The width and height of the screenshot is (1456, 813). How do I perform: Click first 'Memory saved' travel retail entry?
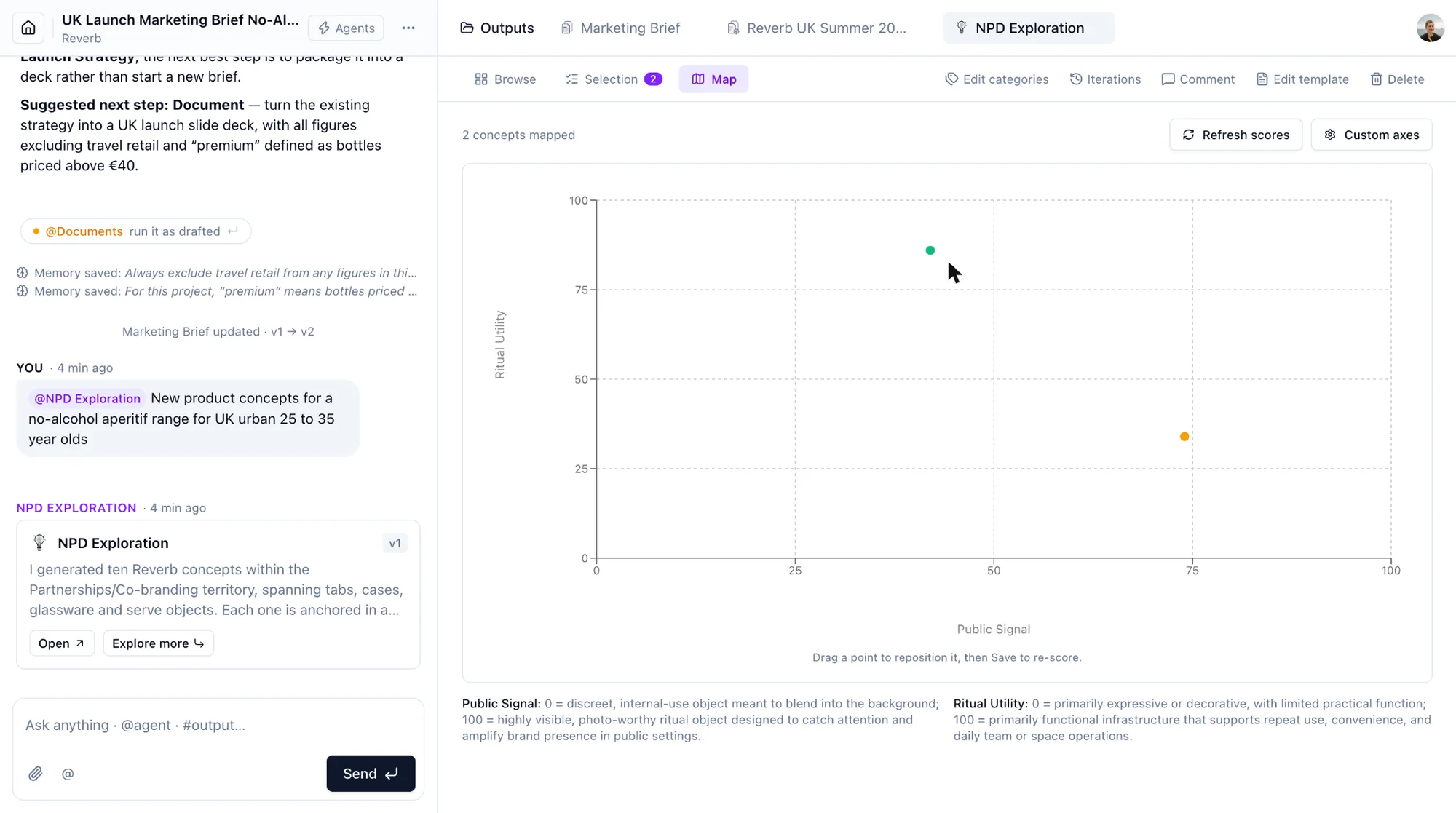(217, 273)
